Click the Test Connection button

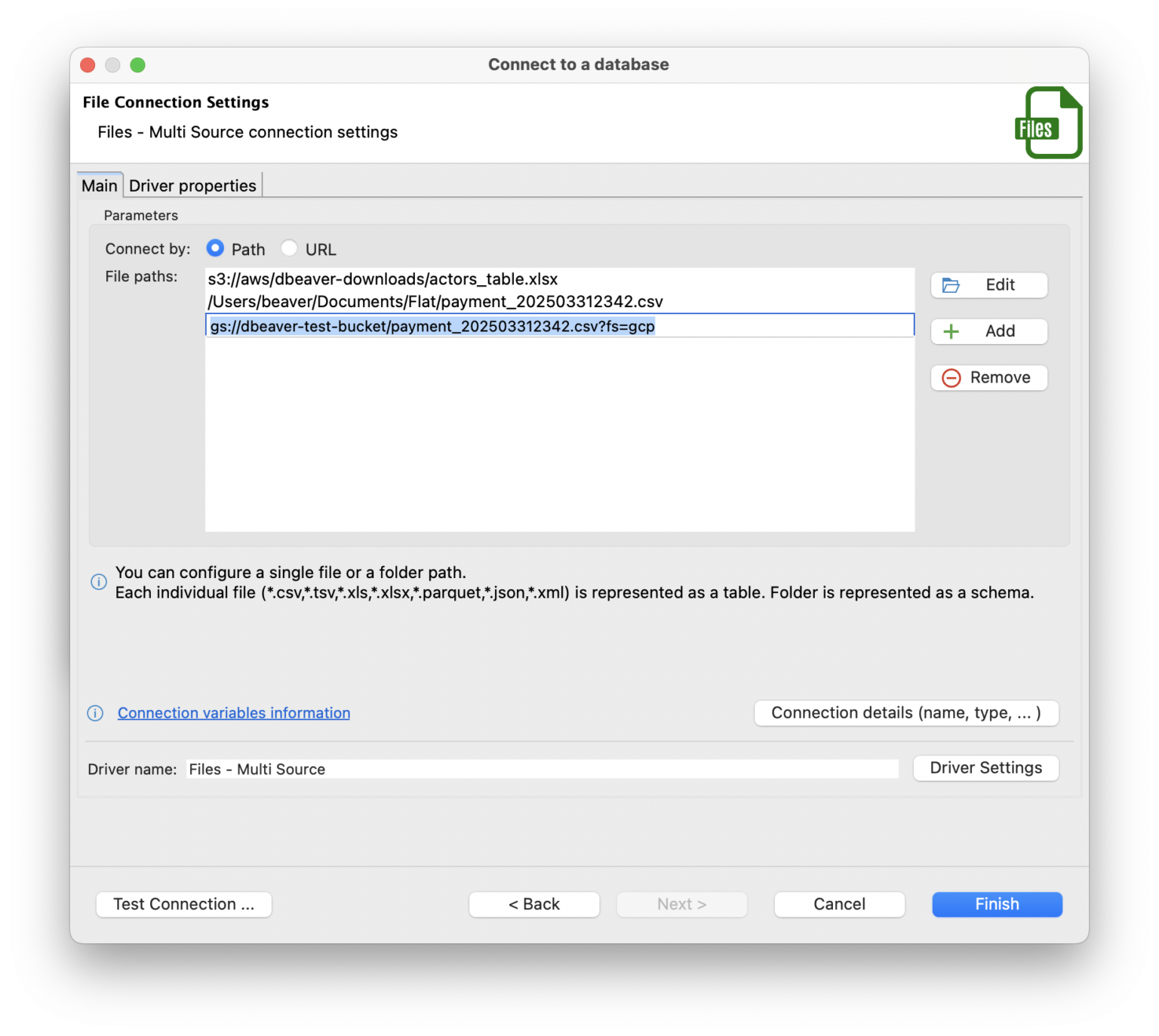pos(183,904)
